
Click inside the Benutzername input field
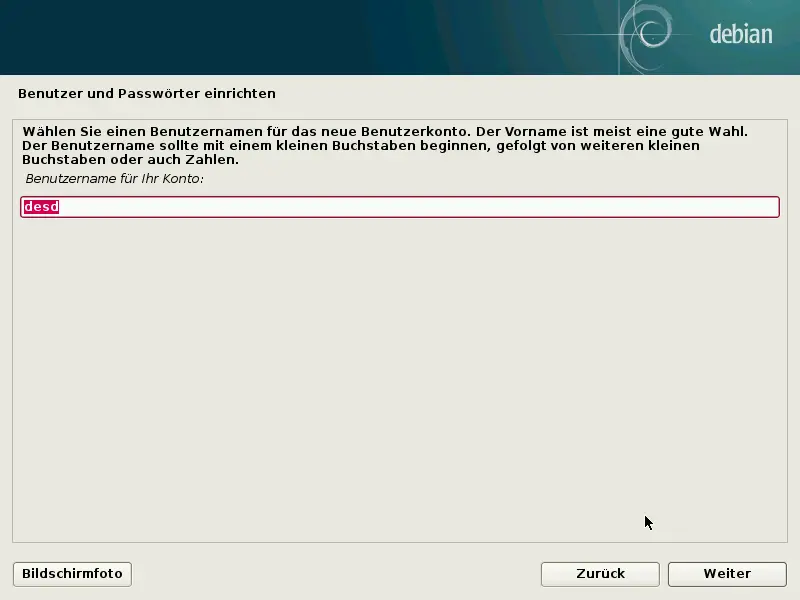pyautogui.click(x=400, y=207)
